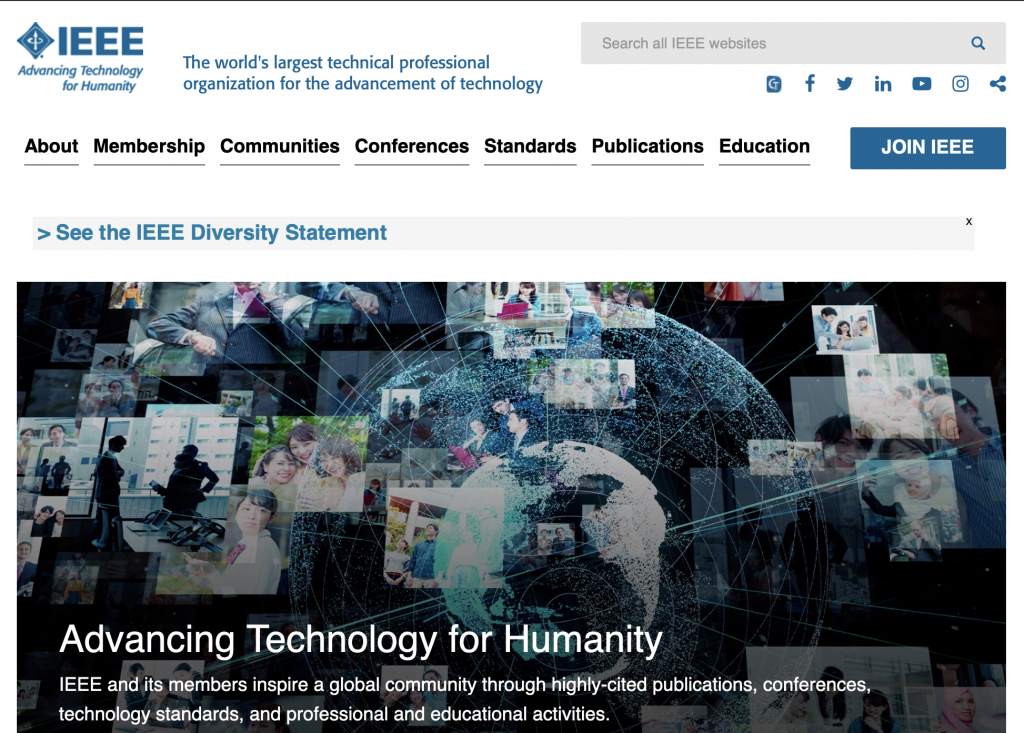This screenshot has width=1024, height=733.
Task: Open the IEEE Collabratec social icon
Action: 774,84
